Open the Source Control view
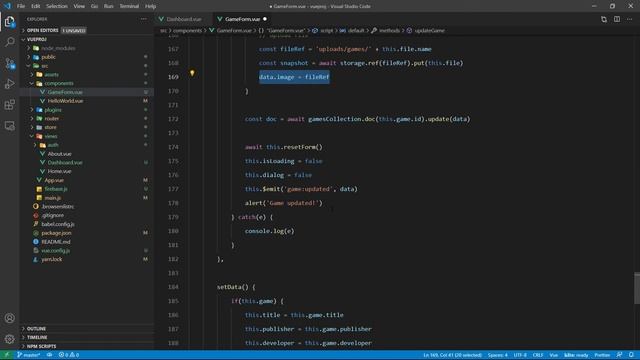The image size is (640, 360). [9, 63]
